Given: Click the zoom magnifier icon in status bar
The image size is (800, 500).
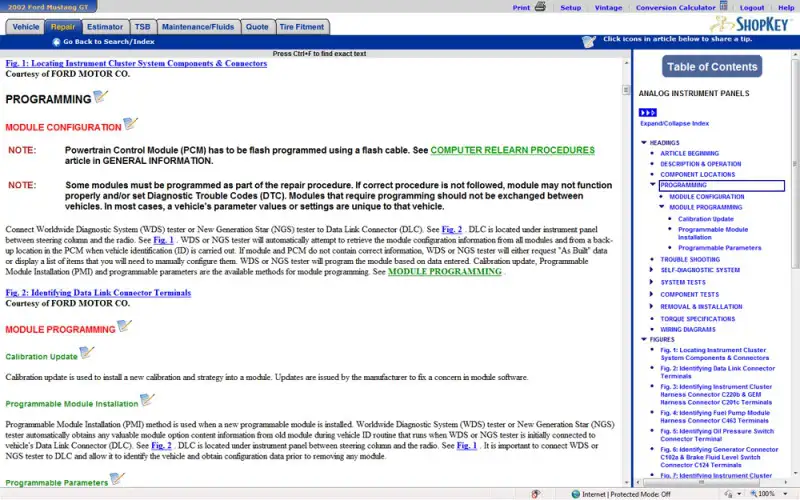Looking at the screenshot, I should coord(753,494).
